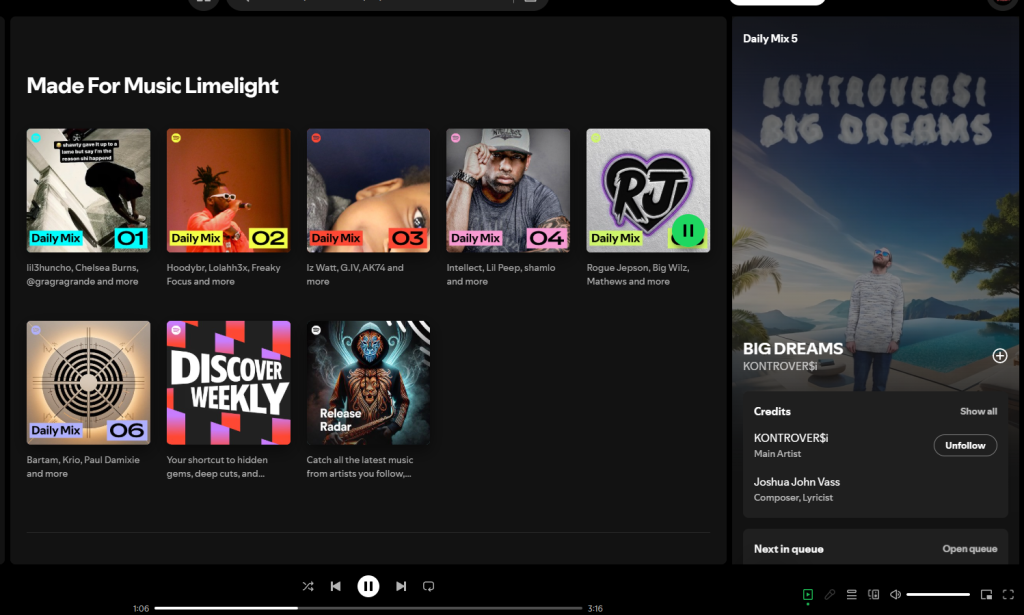This screenshot has width=1024, height=615.
Task: Pause Daily Mix 05 from its cover
Action: tap(688, 230)
